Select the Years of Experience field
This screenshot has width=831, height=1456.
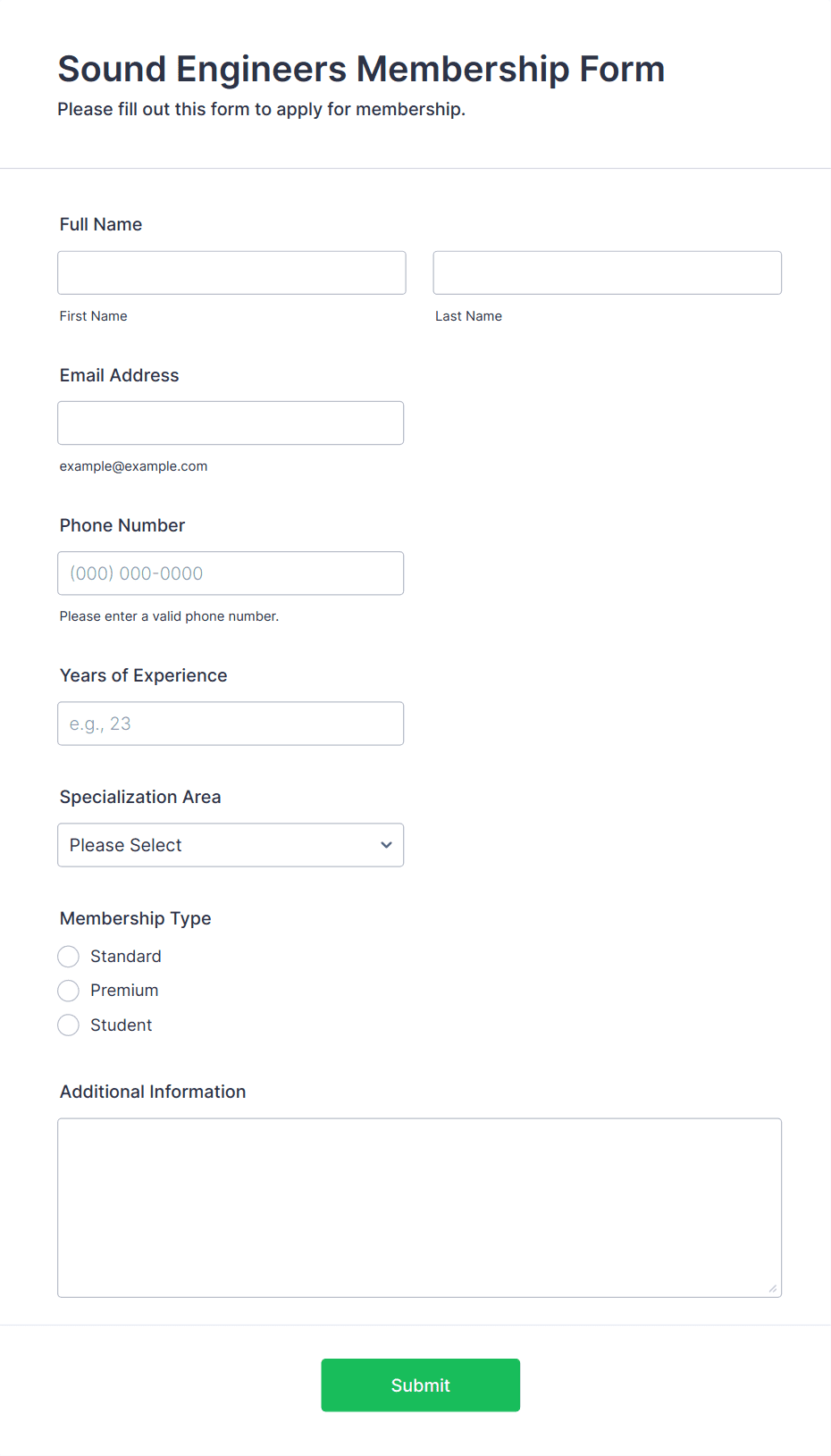pyautogui.click(x=231, y=724)
